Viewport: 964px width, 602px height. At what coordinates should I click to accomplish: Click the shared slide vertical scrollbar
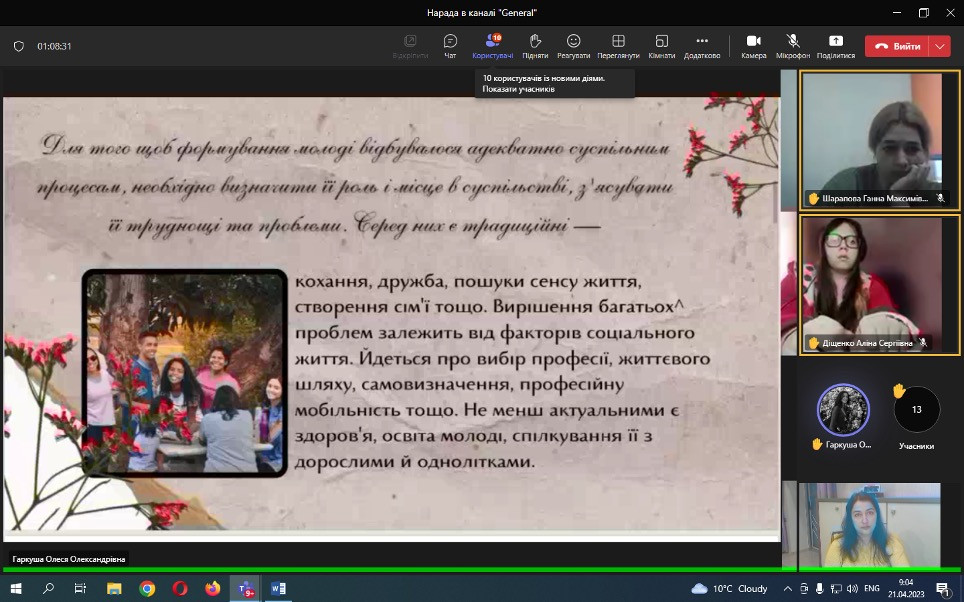776,160
